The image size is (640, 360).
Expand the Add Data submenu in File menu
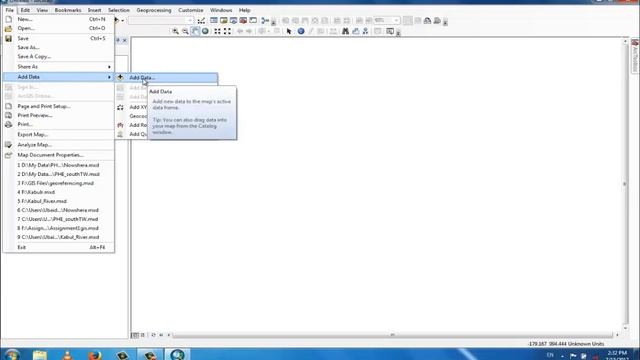[x=59, y=77]
